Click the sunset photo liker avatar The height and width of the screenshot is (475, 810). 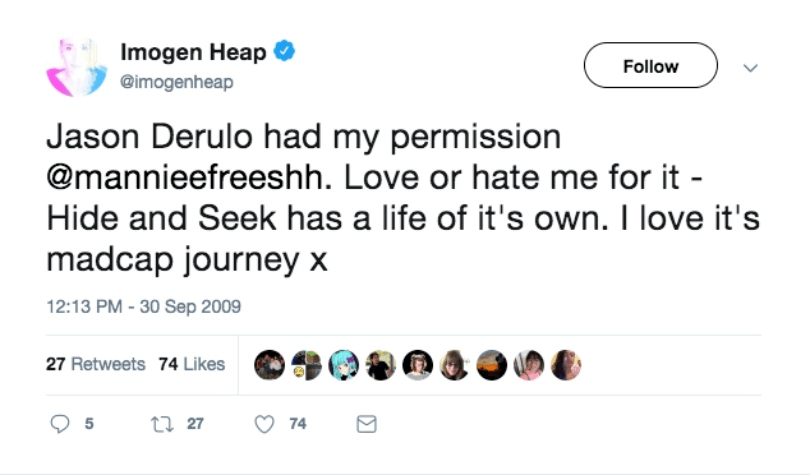491,366
